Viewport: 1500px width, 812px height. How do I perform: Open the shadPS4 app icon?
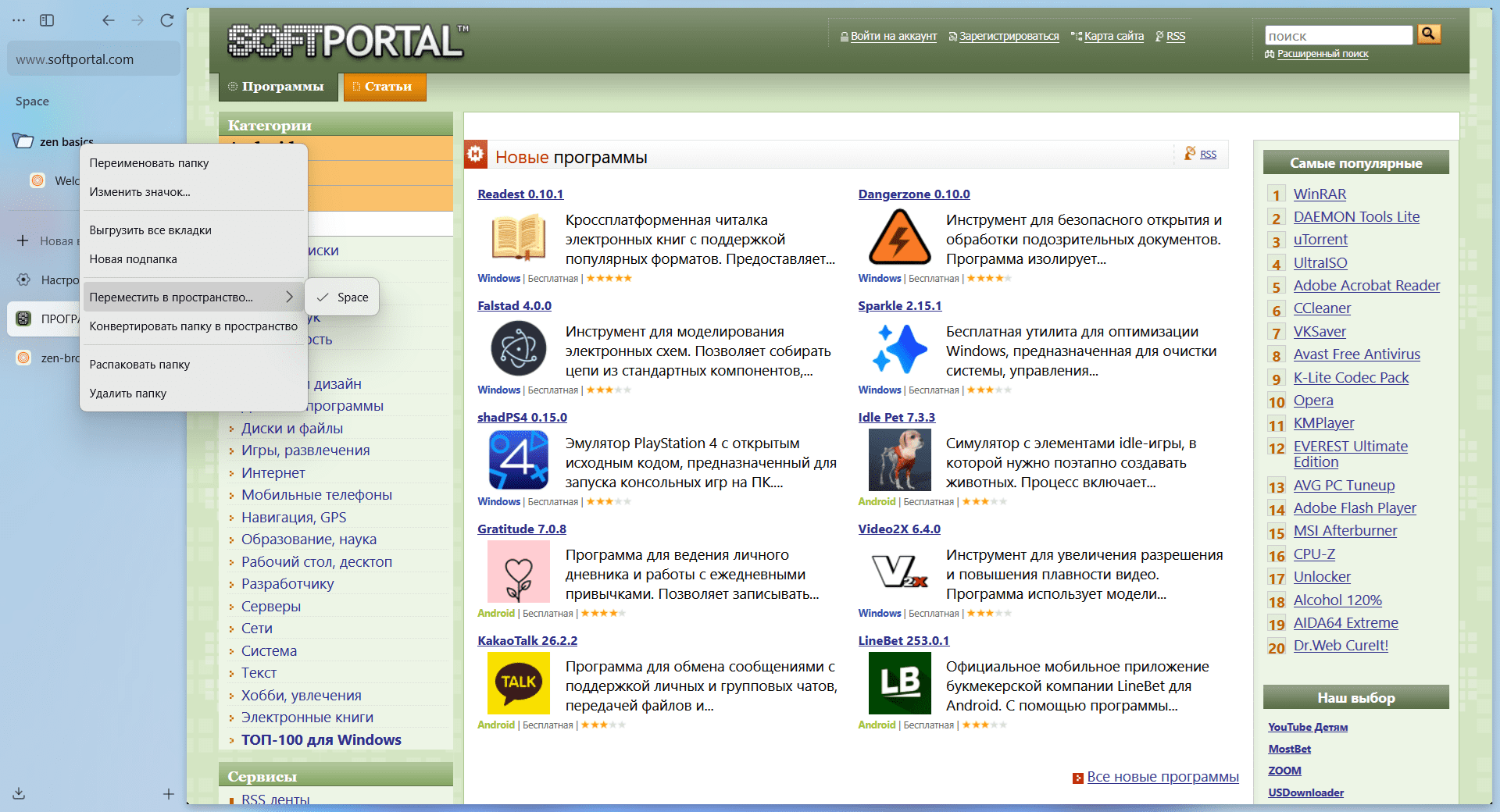point(519,461)
